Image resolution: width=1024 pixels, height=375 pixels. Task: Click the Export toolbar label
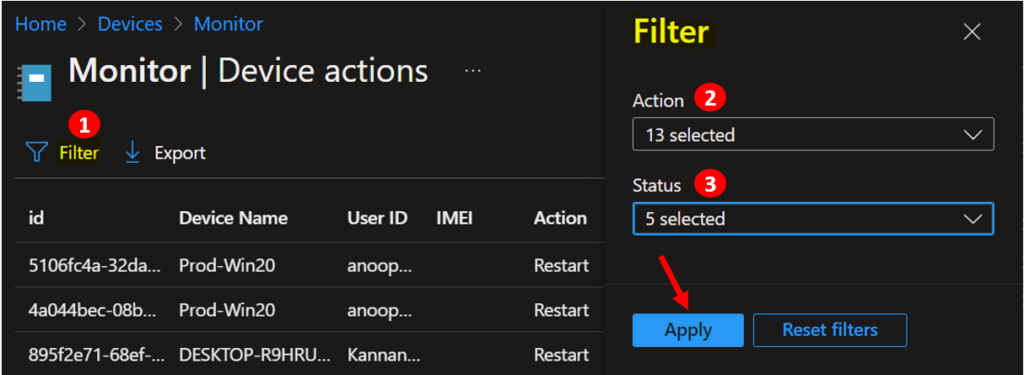coord(180,153)
